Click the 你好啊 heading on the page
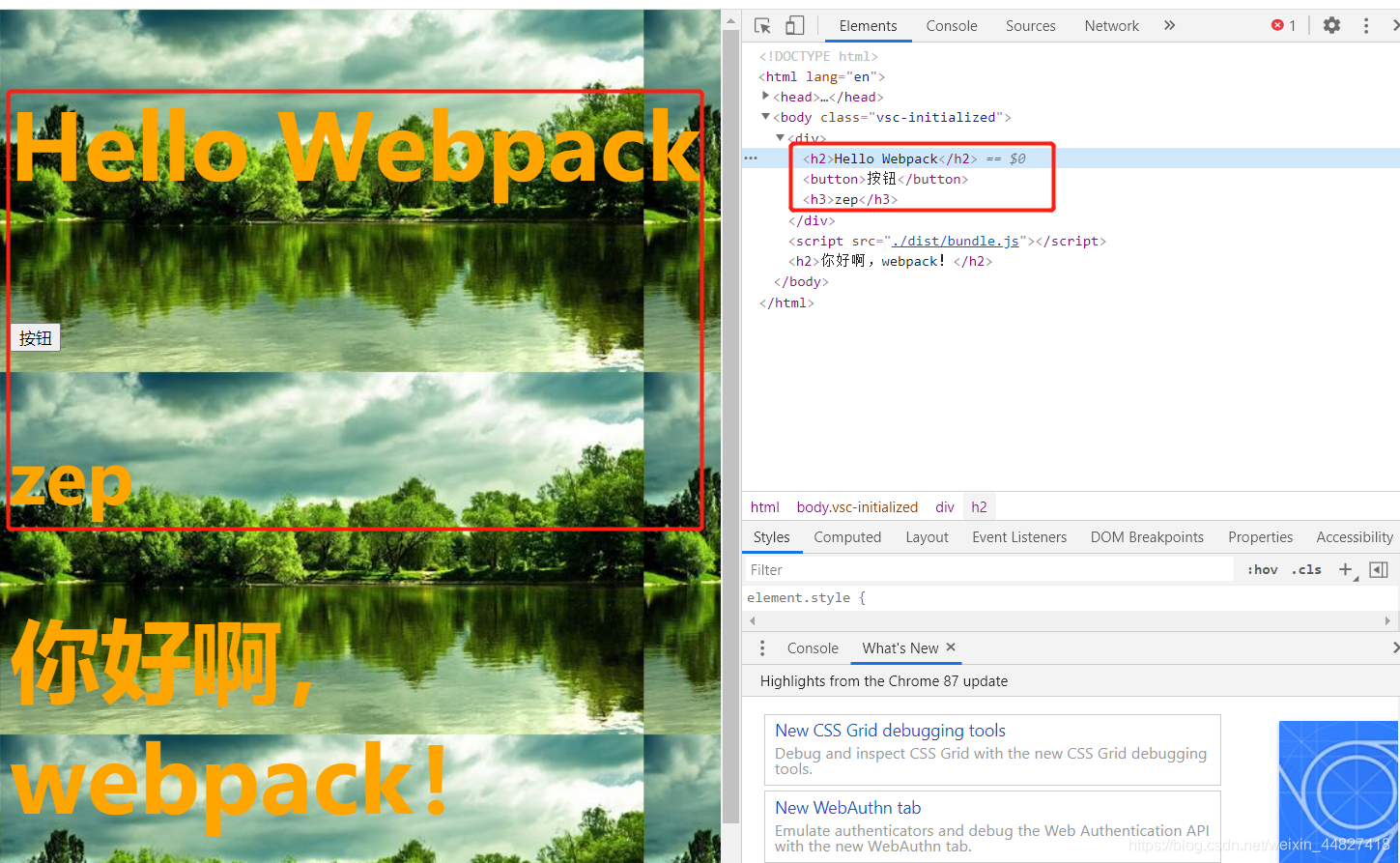The image size is (1400, 863). tap(162, 665)
